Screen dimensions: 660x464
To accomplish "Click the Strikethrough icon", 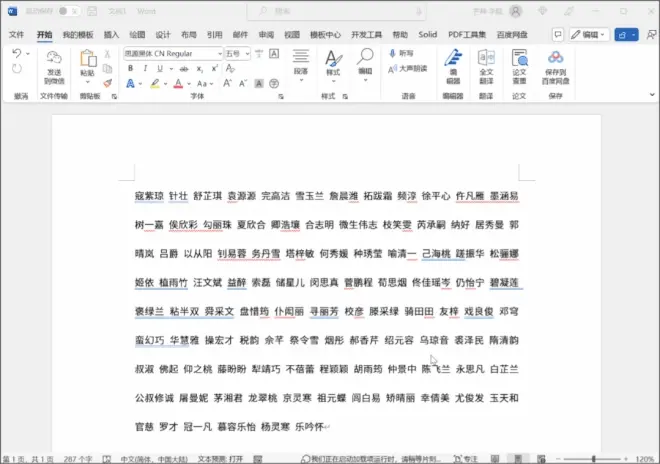I will coord(184,69).
